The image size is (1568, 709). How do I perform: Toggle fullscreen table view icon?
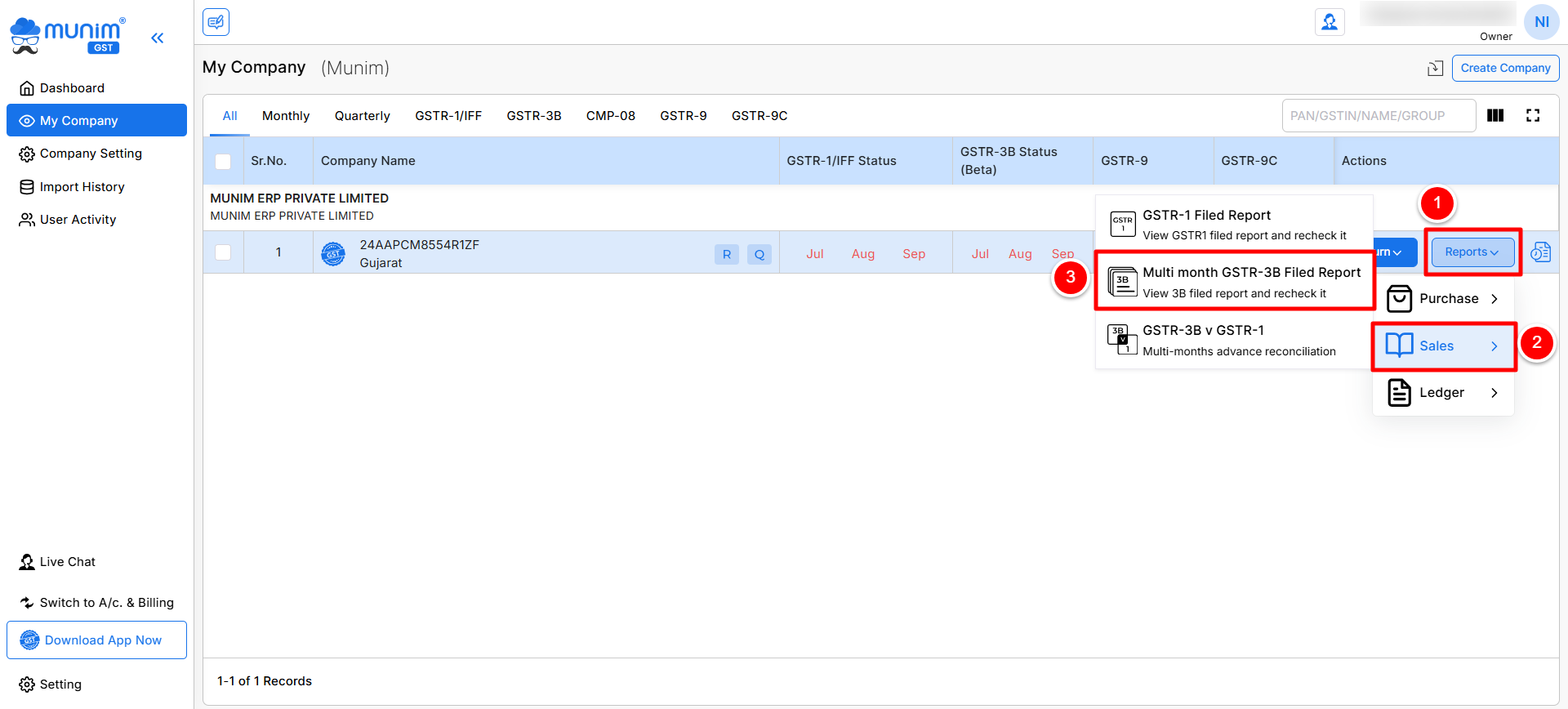[1533, 115]
